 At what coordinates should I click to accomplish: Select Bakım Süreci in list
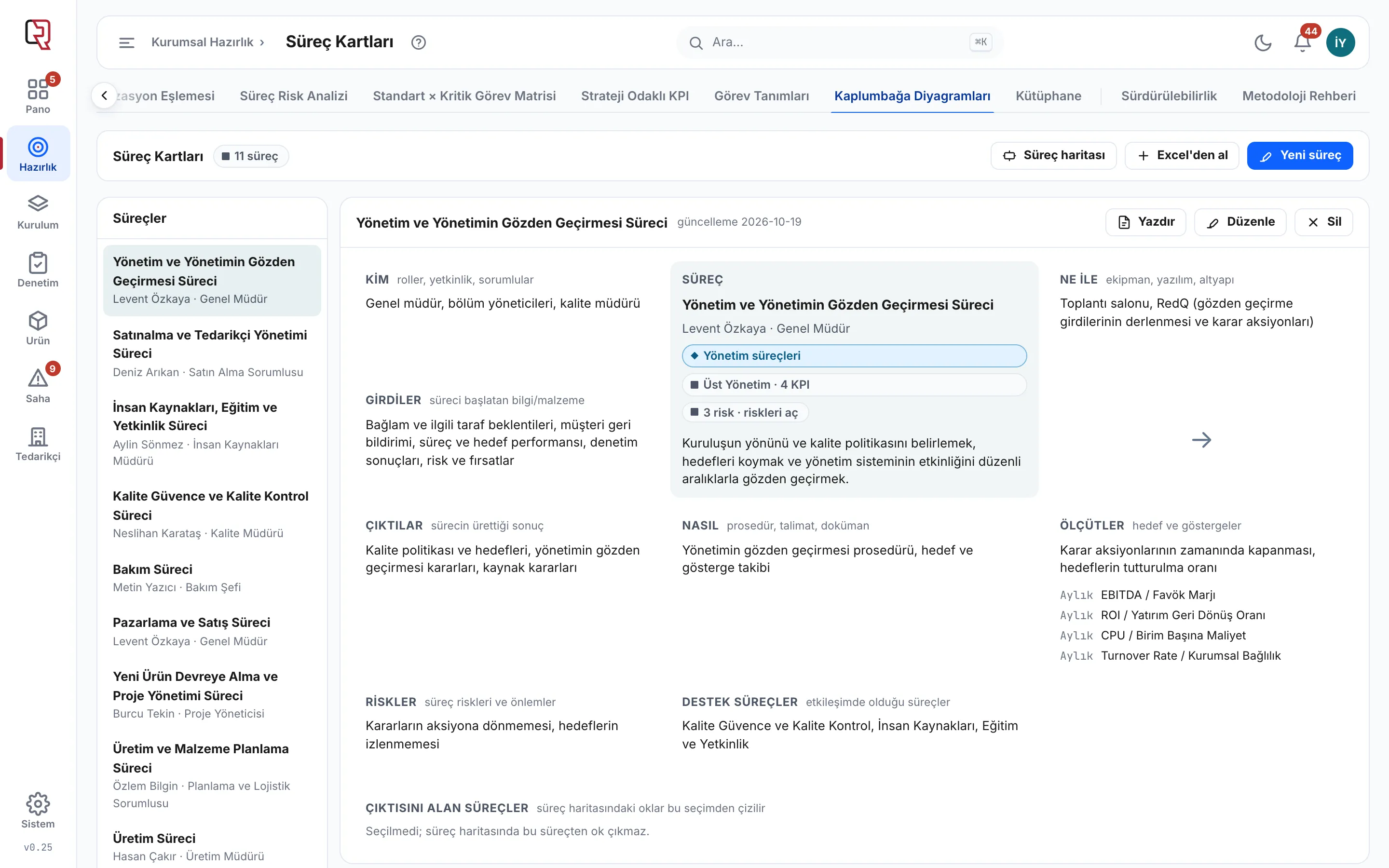[x=212, y=578]
